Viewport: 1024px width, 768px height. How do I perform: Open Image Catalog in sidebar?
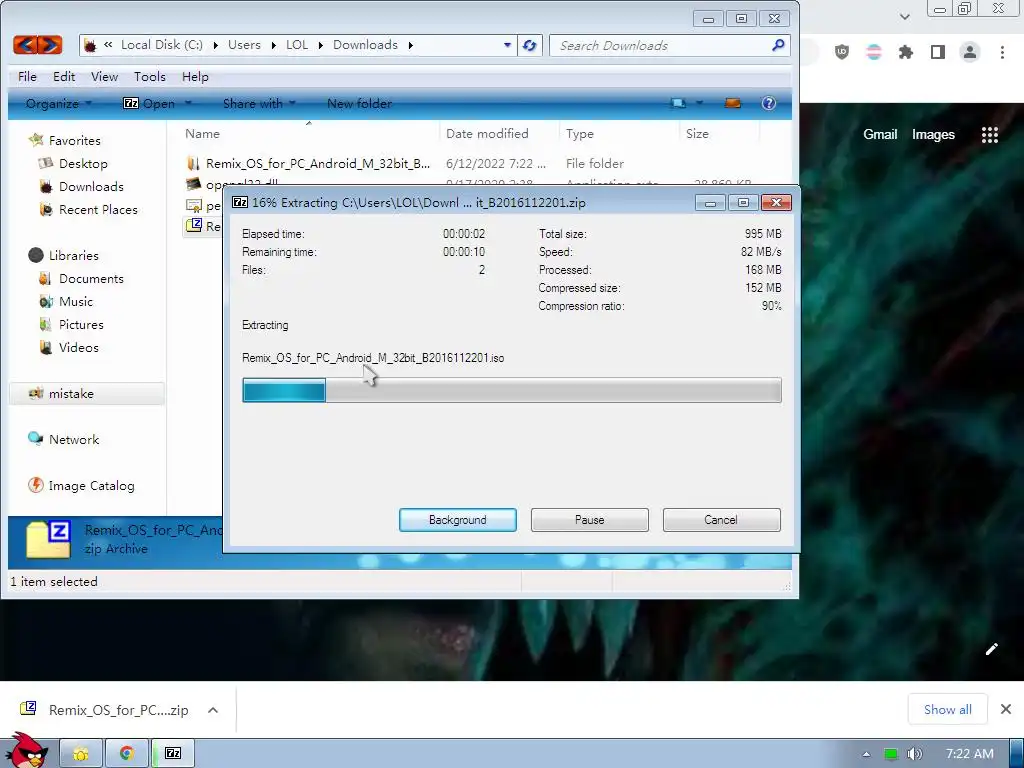[91, 486]
